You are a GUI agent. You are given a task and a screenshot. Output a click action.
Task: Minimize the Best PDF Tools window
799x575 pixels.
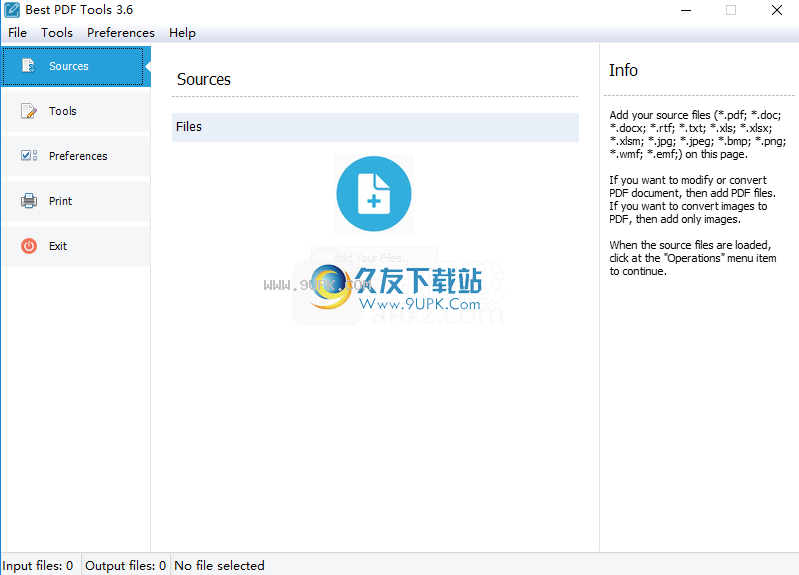(x=686, y=10)
